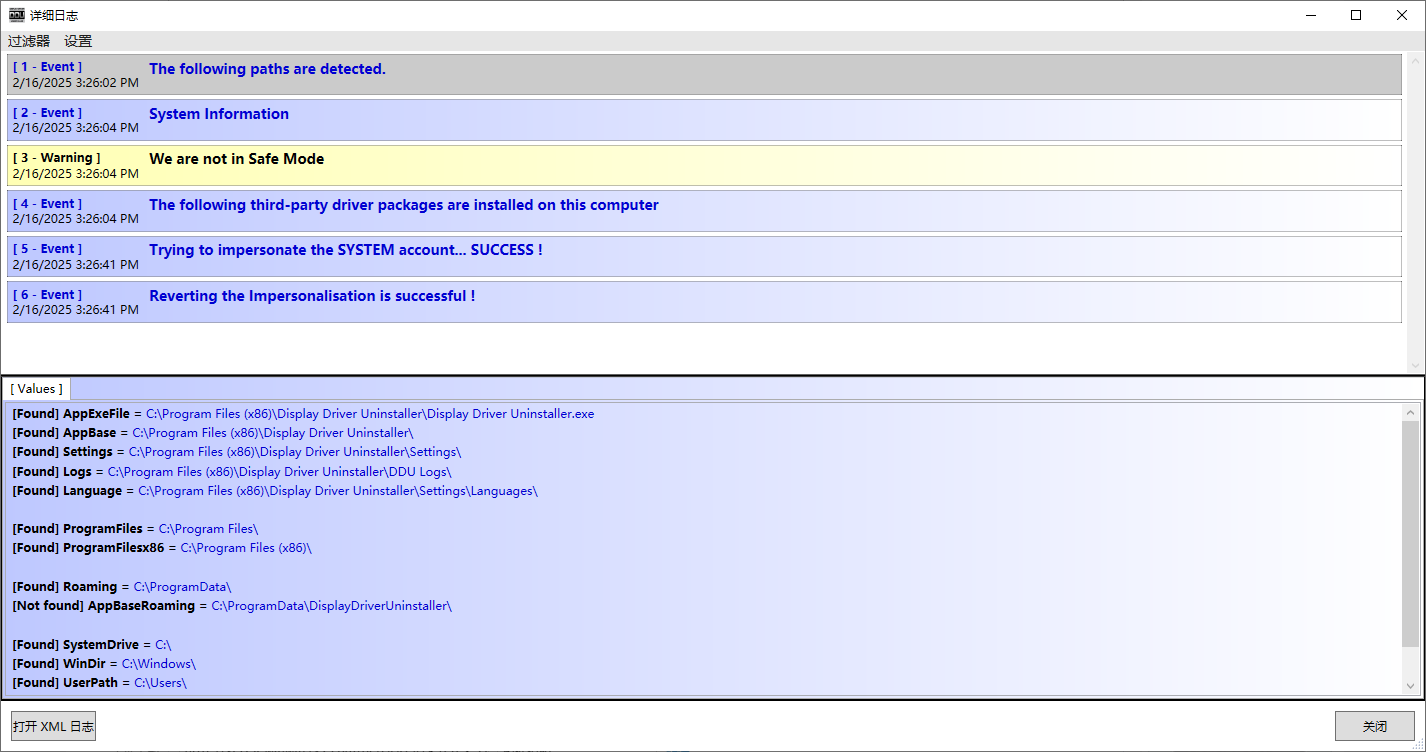The height and width of the screenshot is (752, 1426).
Task: Select the [ Values ] tab
Action: click(37, 388)
